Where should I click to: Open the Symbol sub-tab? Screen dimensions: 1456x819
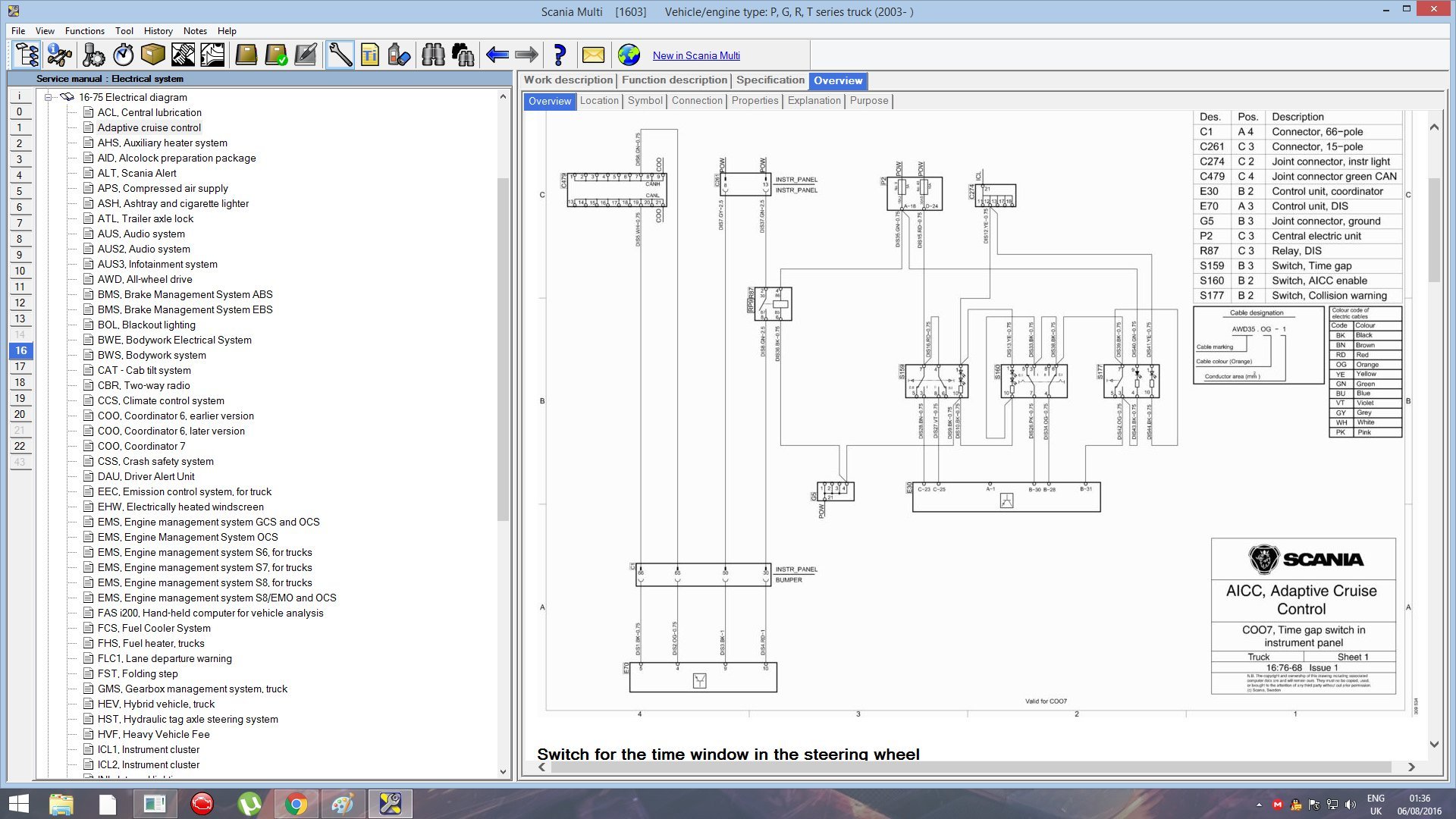coord(645,101)
